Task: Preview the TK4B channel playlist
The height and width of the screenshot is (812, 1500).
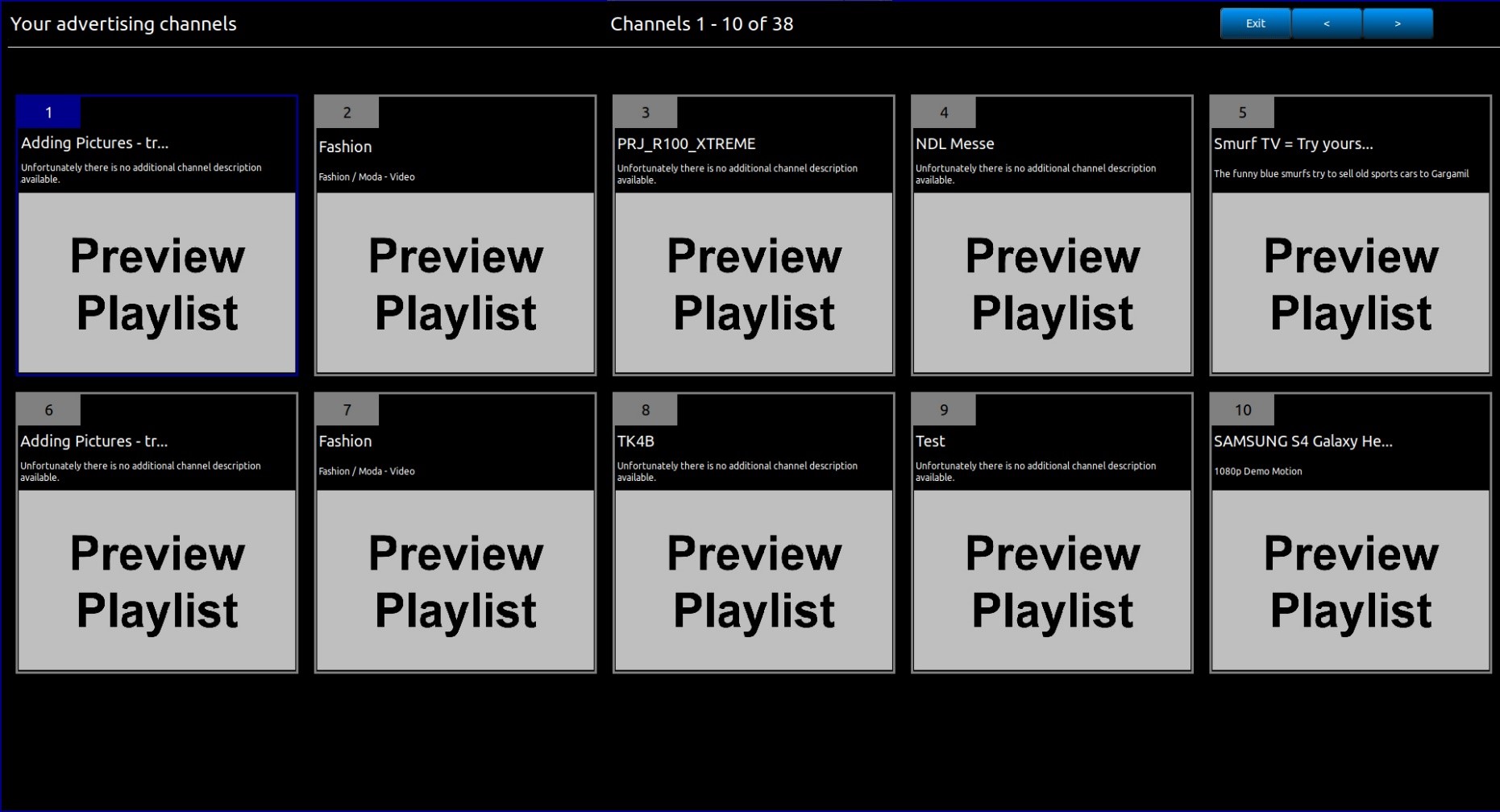Action: coord(754,580)
